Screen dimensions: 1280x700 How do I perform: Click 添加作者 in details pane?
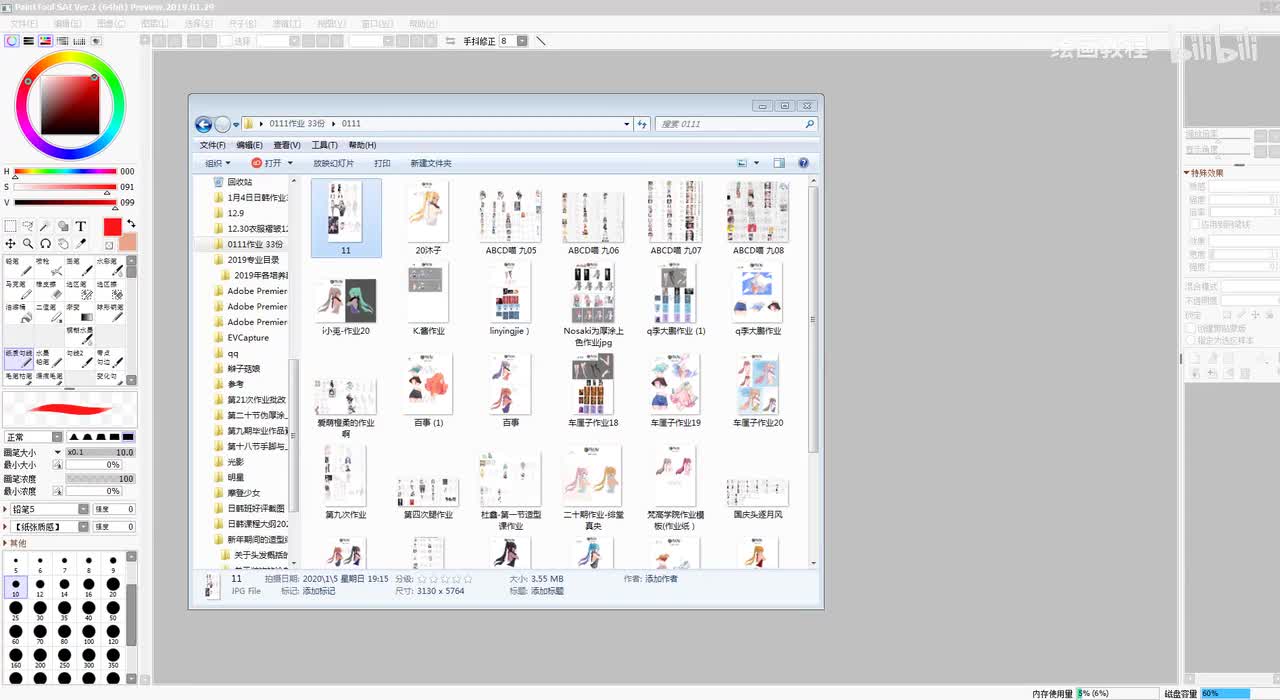[661, 579]
